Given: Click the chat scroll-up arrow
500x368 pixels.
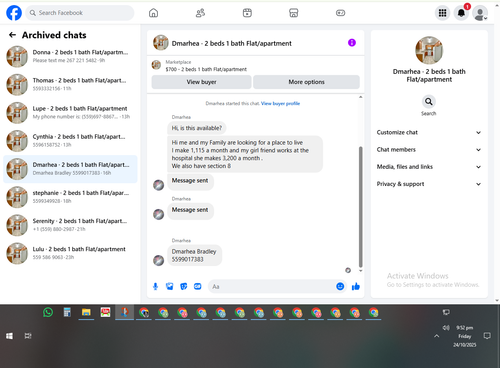Looking at the screenshot, I should tap(360, 97).
